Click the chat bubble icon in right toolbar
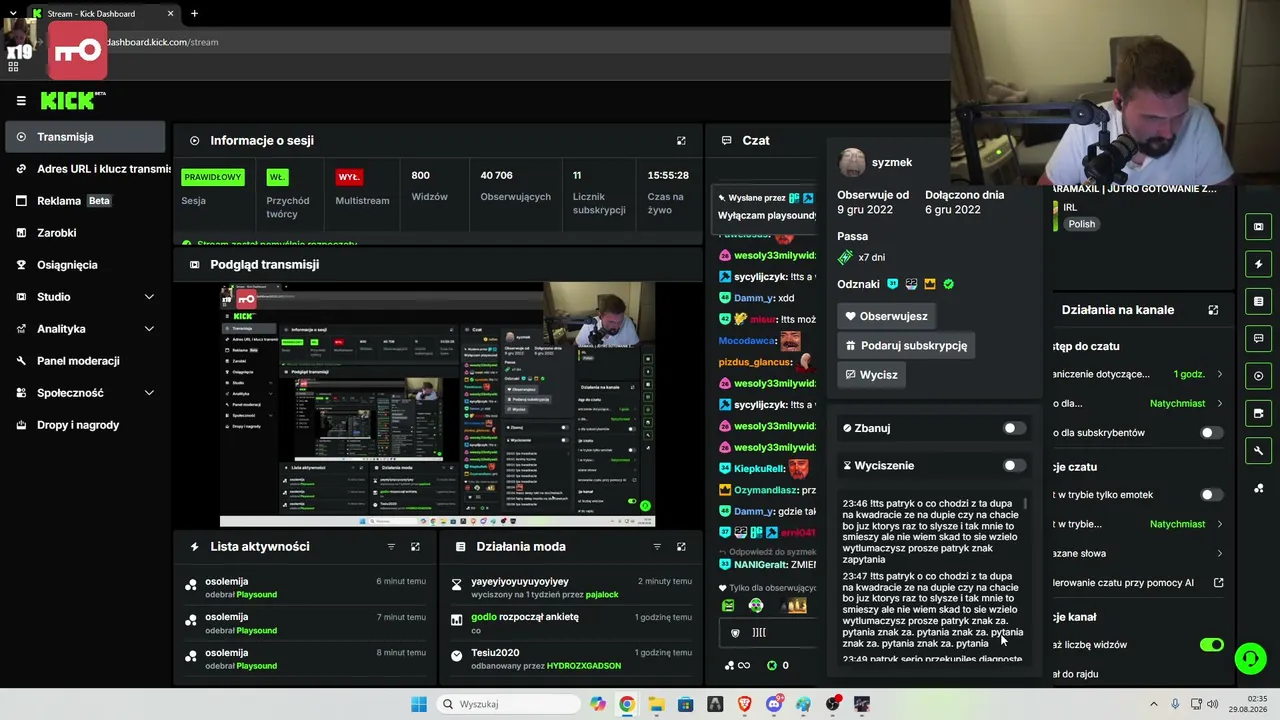The width and height of the screenshot is (1280, 720). [x=1258, y=338]
